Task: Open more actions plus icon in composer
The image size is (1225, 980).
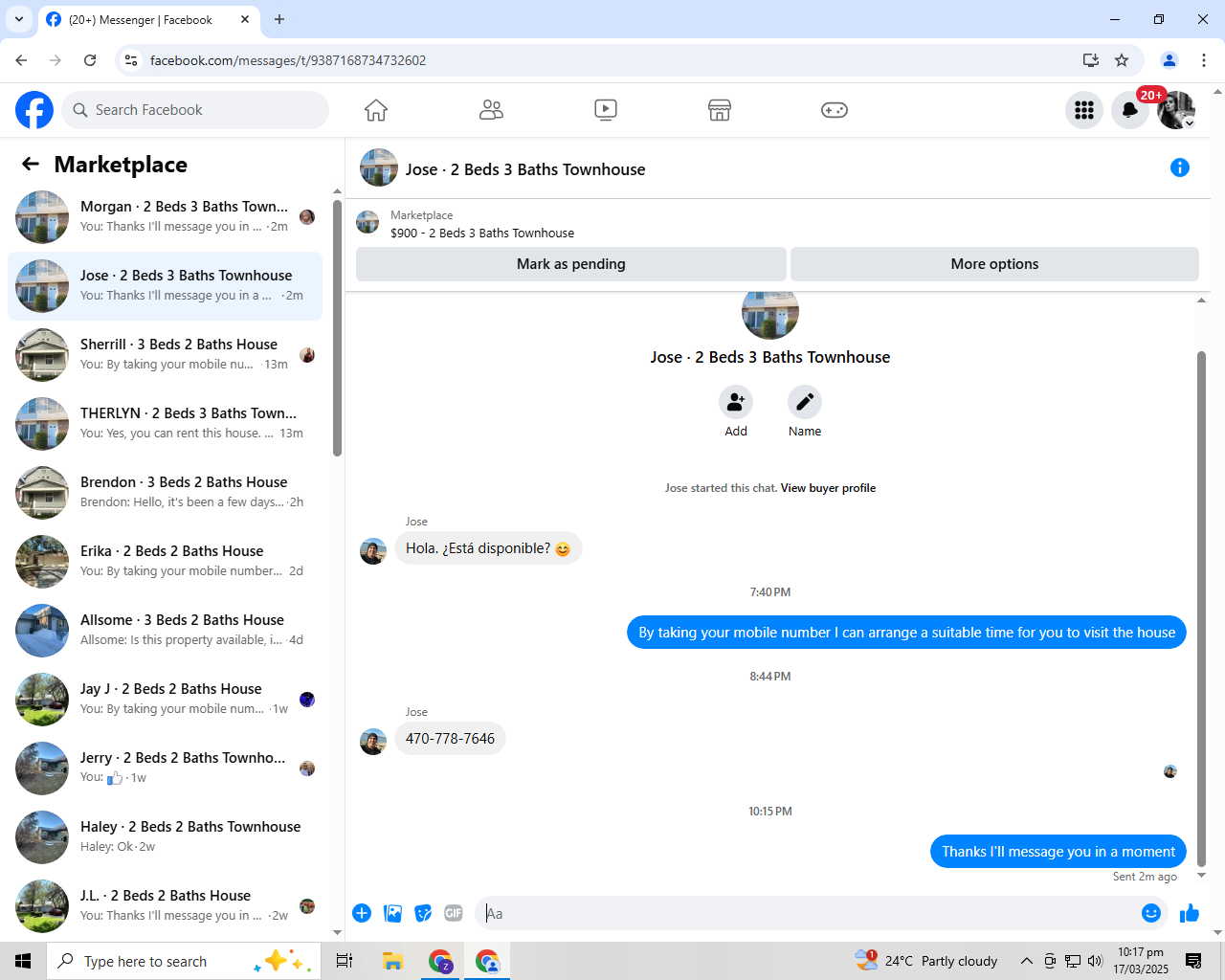Action: (x=362, y=913)
